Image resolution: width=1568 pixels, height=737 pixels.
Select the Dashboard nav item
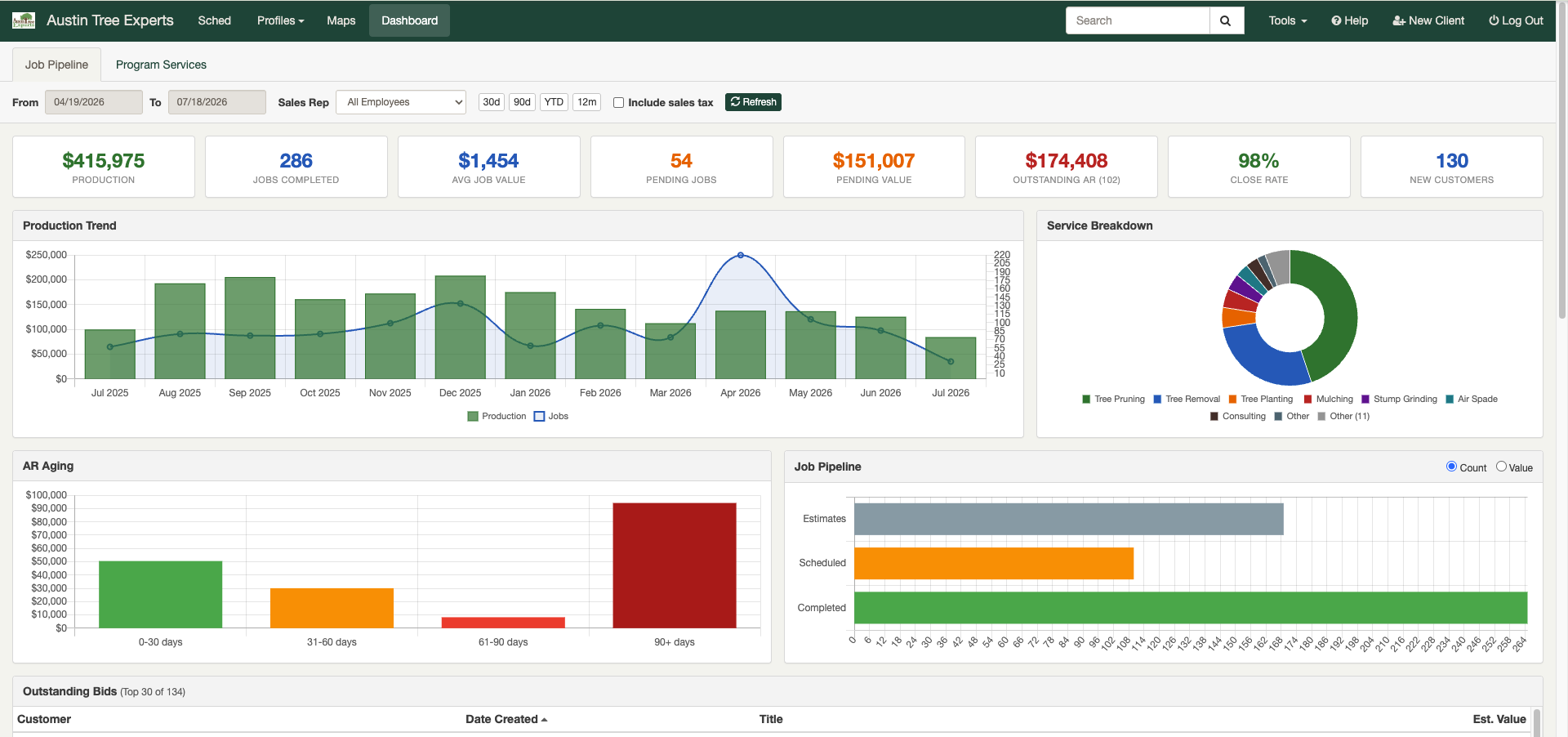pyautogui.click(x=409, y=20)
